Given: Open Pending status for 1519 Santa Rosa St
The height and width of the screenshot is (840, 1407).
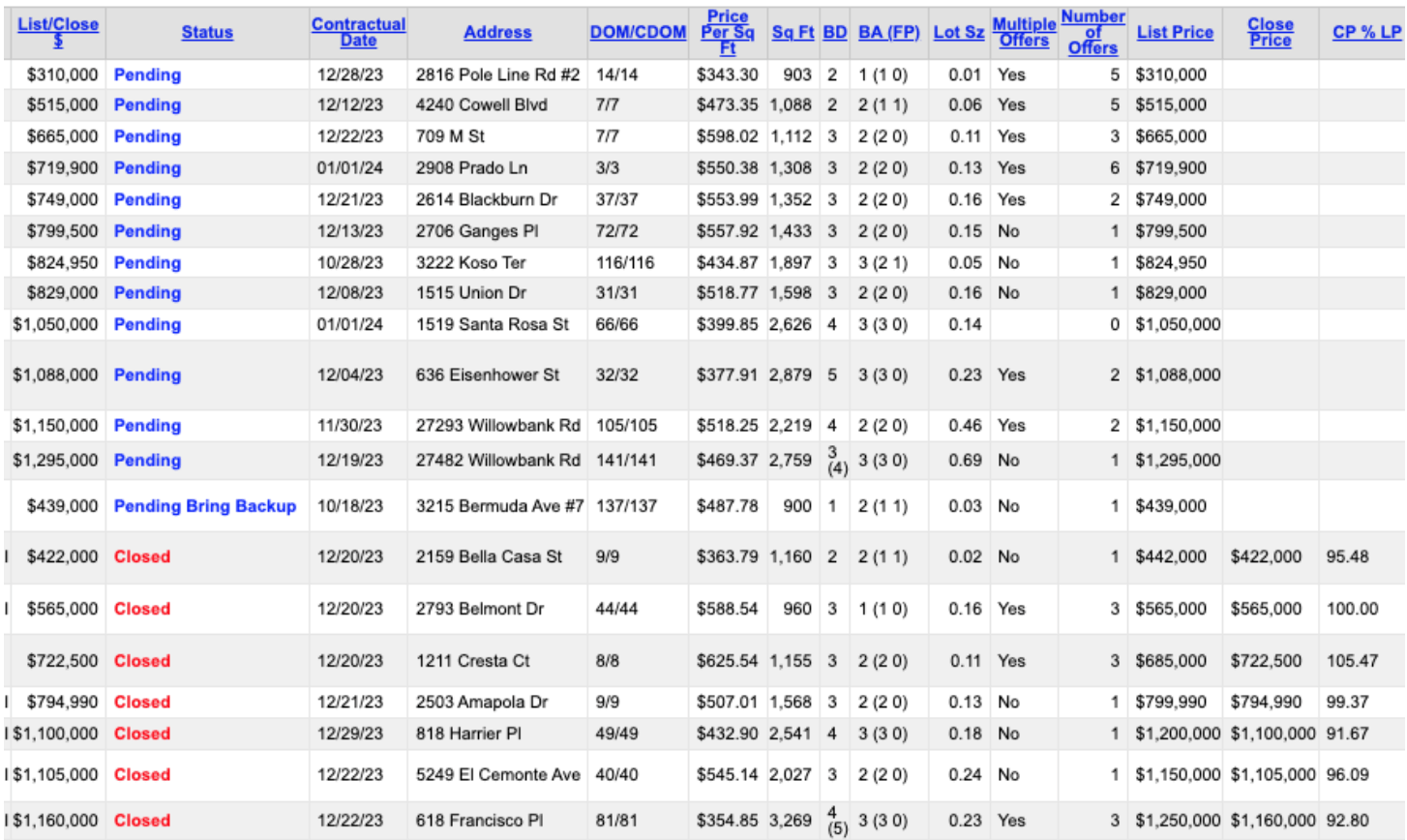Looking at the screenshot, I should tap(147, 324).
